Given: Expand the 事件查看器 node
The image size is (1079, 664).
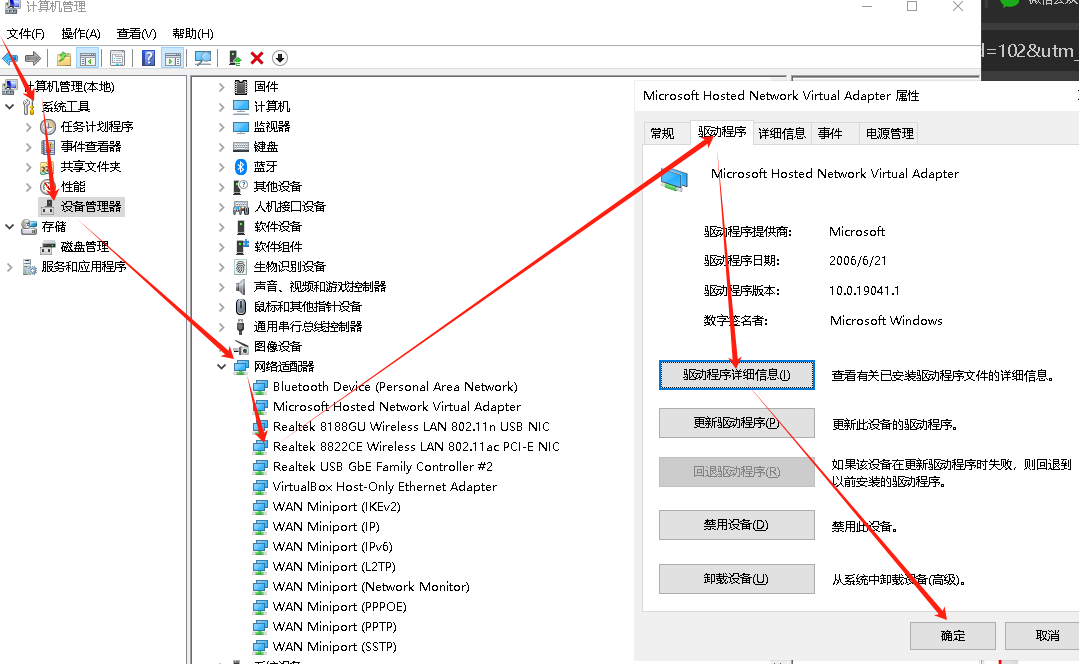Looking at the screenshot, I should 28,147.
